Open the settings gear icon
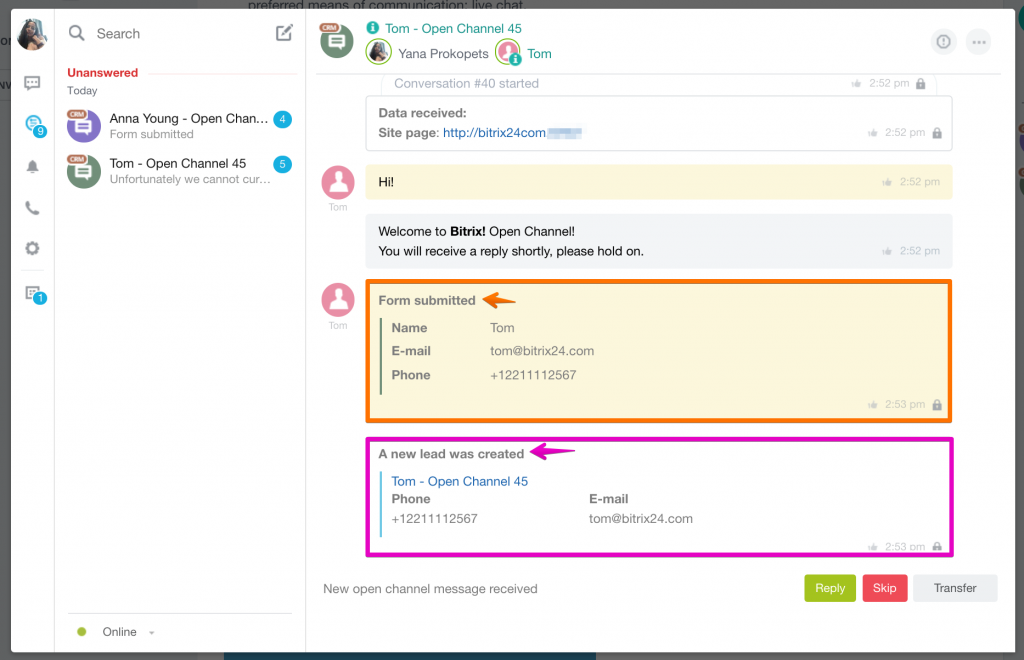This screenshot has width=1024, height=660. pyautogui.click(x=32, y=248)
